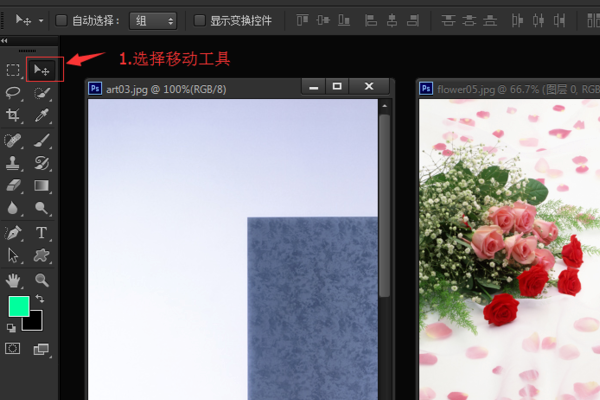
Task: Select the Eraser tool
Action: click(13, 185)
